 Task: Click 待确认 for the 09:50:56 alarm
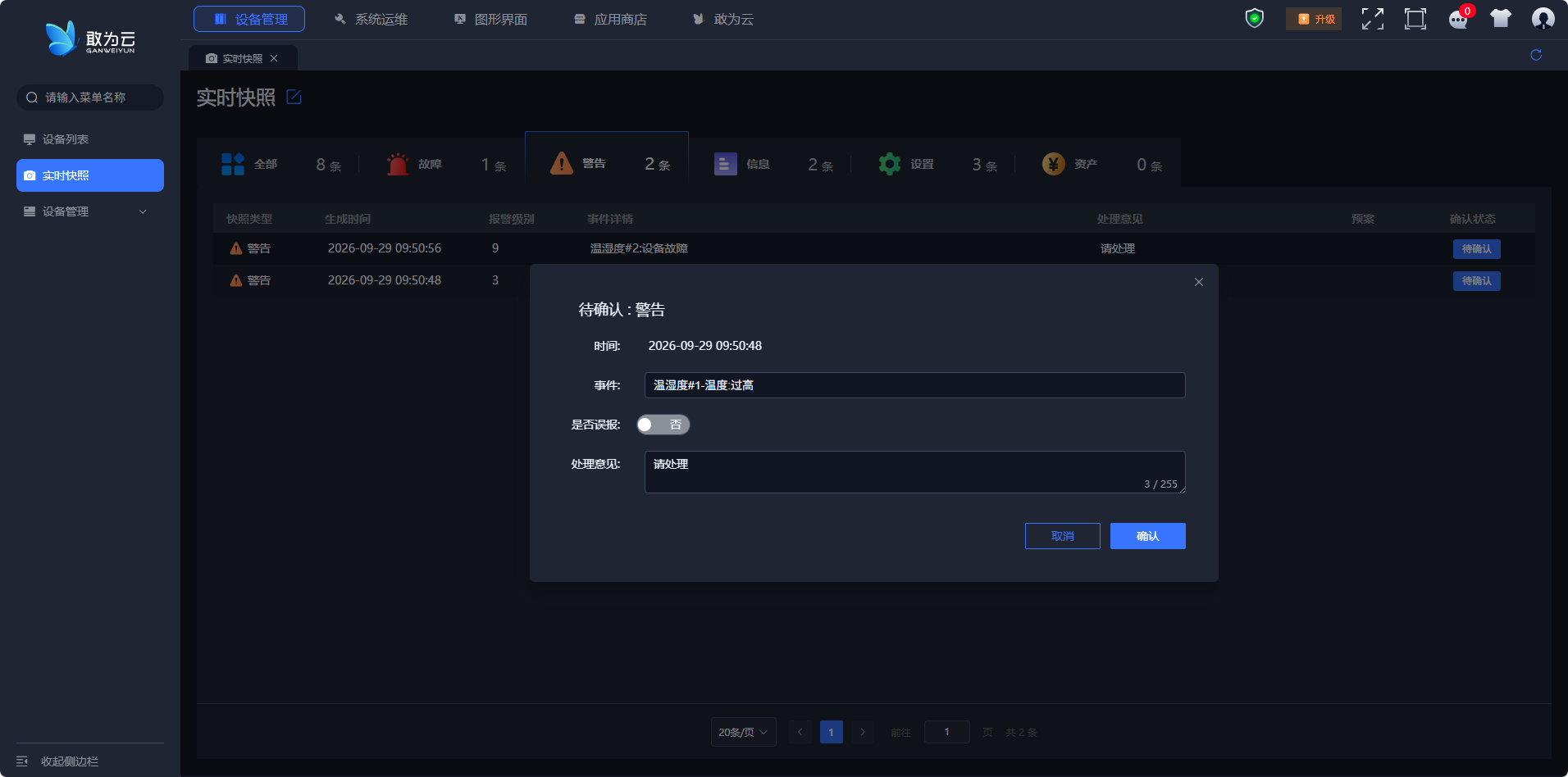click(x=1477, y=248)
